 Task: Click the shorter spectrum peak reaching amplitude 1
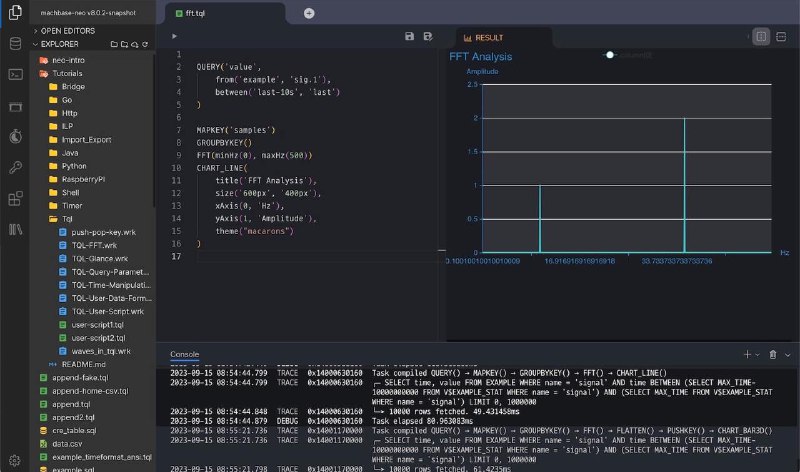[540, 219]
